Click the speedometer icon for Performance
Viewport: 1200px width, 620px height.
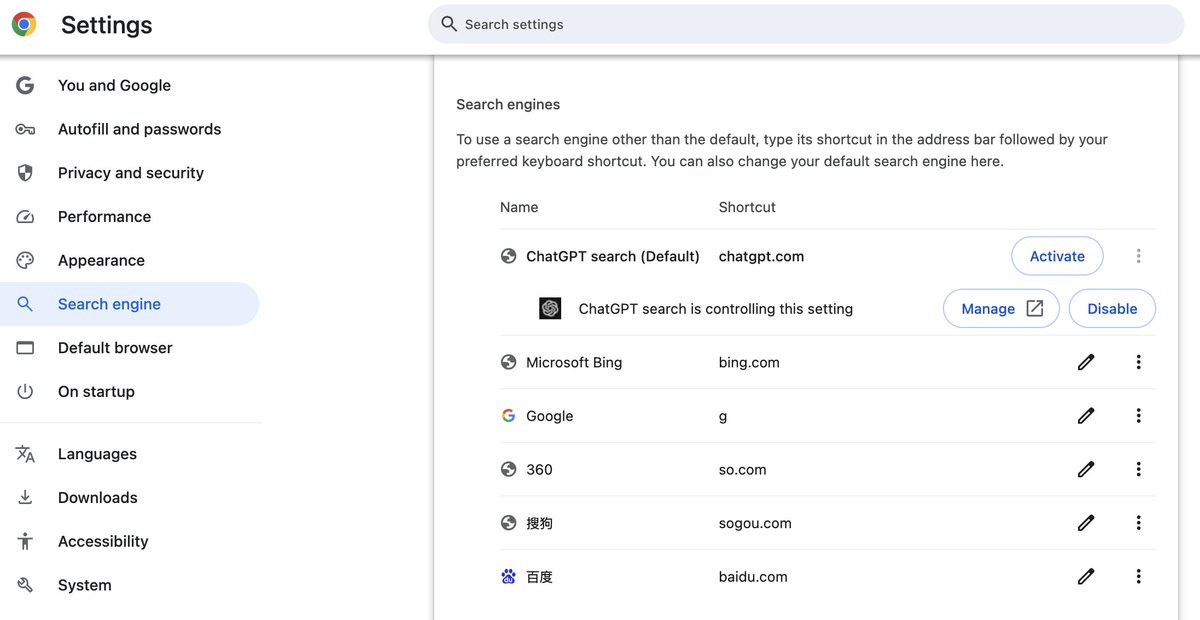coord(25,217)
